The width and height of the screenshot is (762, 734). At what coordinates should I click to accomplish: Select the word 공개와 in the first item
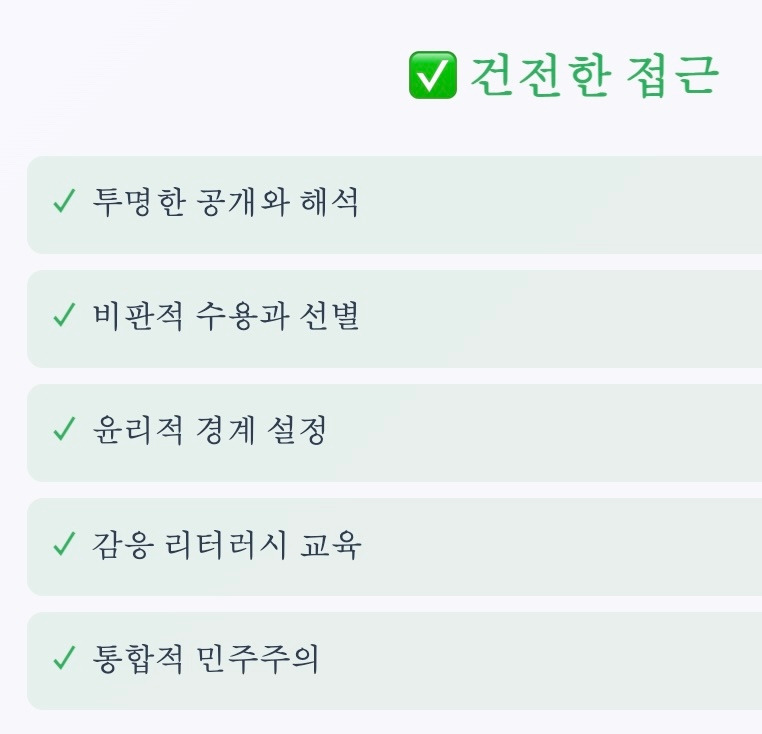243,202
